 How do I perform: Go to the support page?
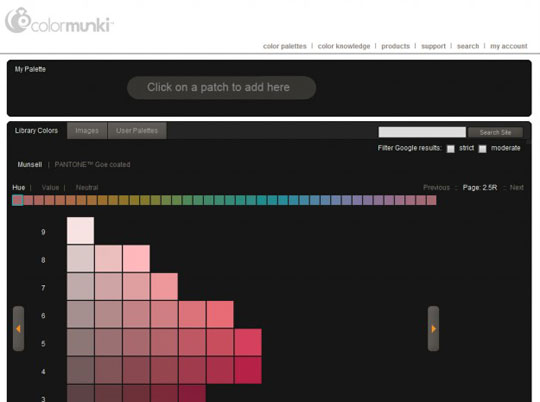[x=433, y=46]
